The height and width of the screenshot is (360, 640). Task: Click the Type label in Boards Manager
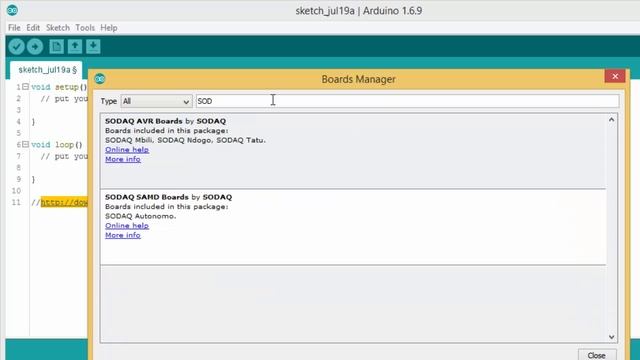click(109, 101)
